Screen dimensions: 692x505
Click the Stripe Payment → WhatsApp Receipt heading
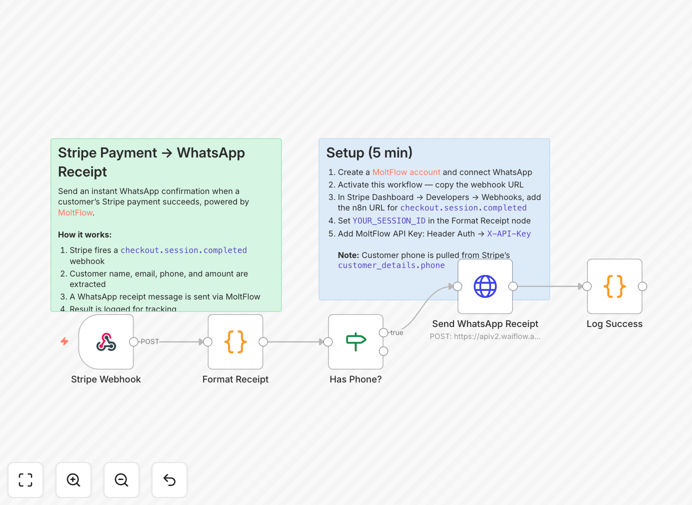point(151,162)
